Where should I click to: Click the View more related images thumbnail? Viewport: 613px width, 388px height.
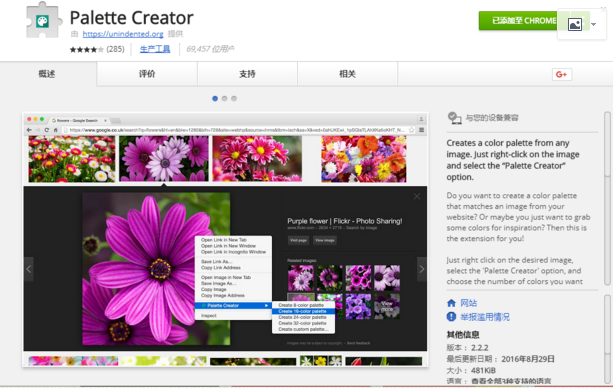point(387,306)
